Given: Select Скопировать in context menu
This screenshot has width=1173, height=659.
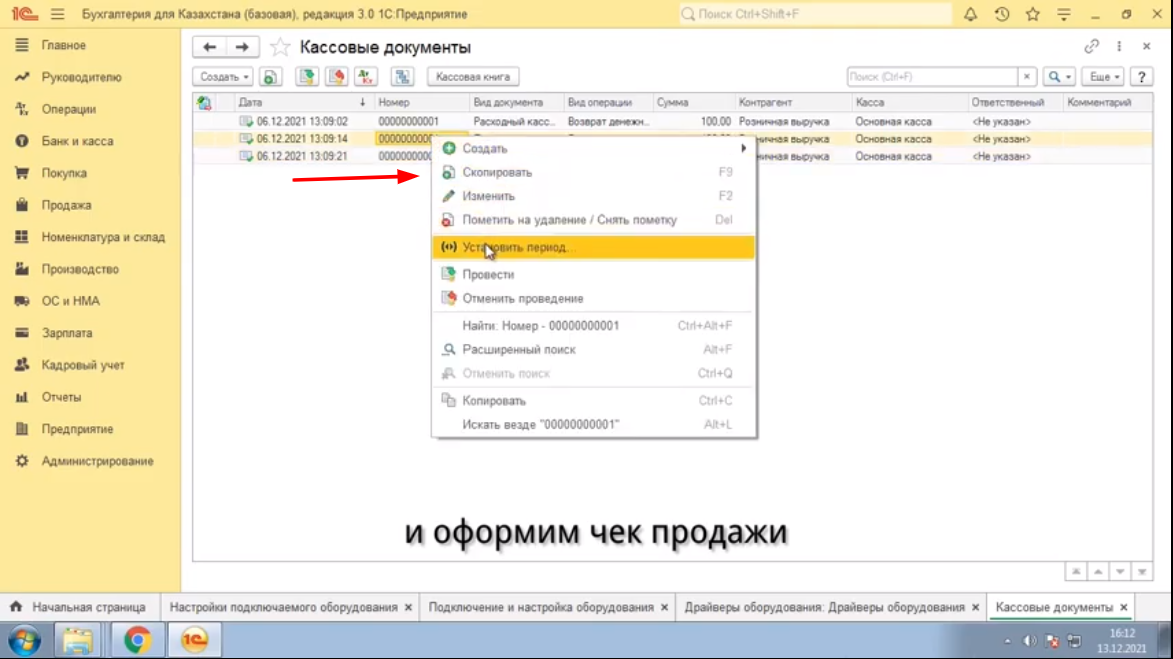Looking at the screenshot, I should (594, 172).
